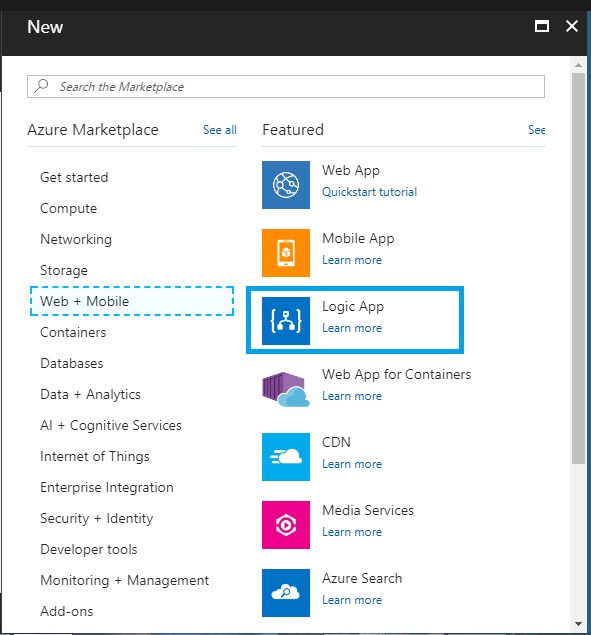Open Security + Identity category
Image resolution: width=591 pixels, height=635 pixels.
click(97, 518)
